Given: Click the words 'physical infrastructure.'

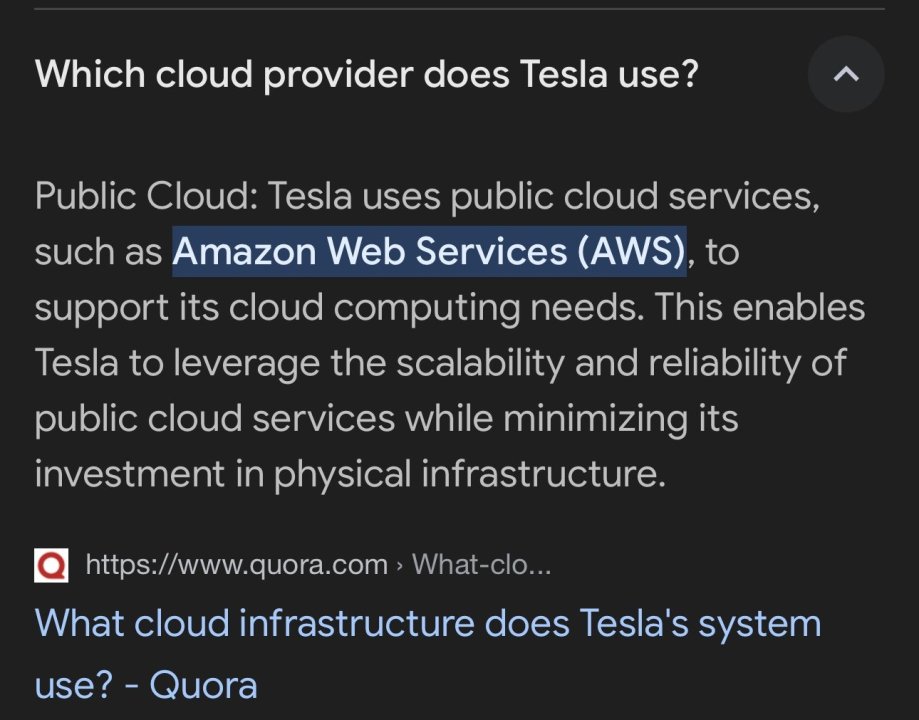Looking at the screenshot, I should 470,473.
